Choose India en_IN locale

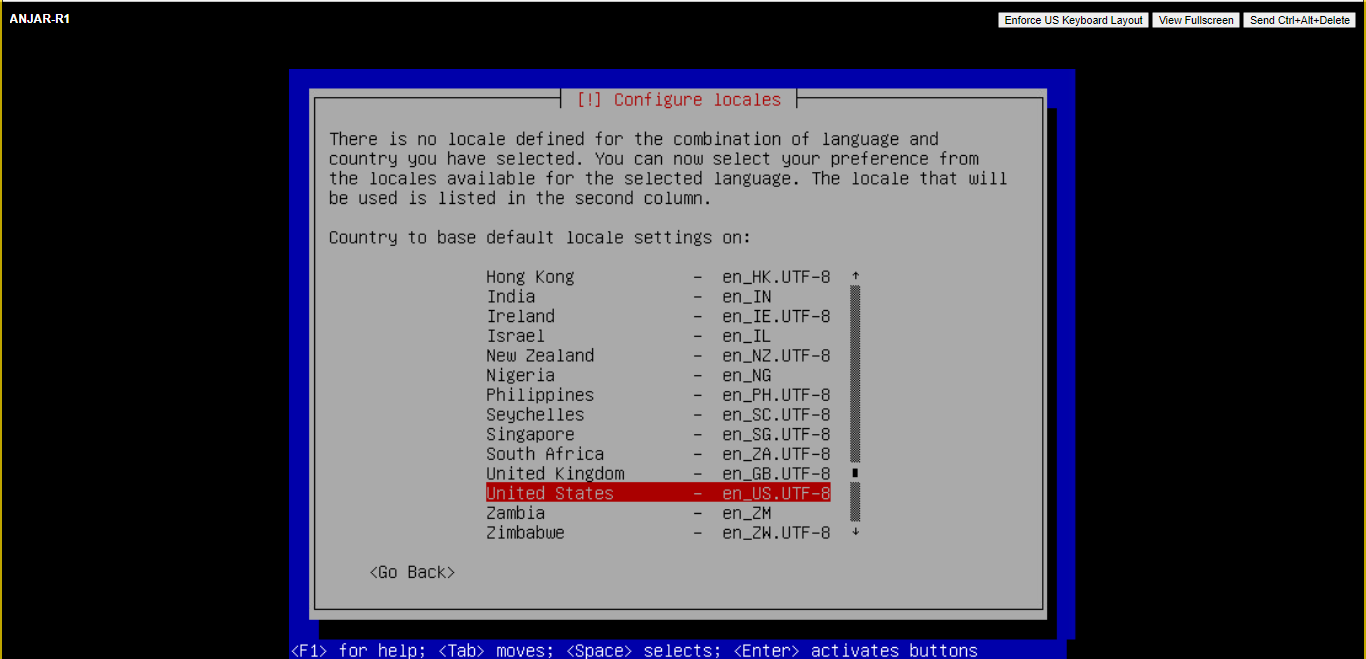tap(657, 297)
